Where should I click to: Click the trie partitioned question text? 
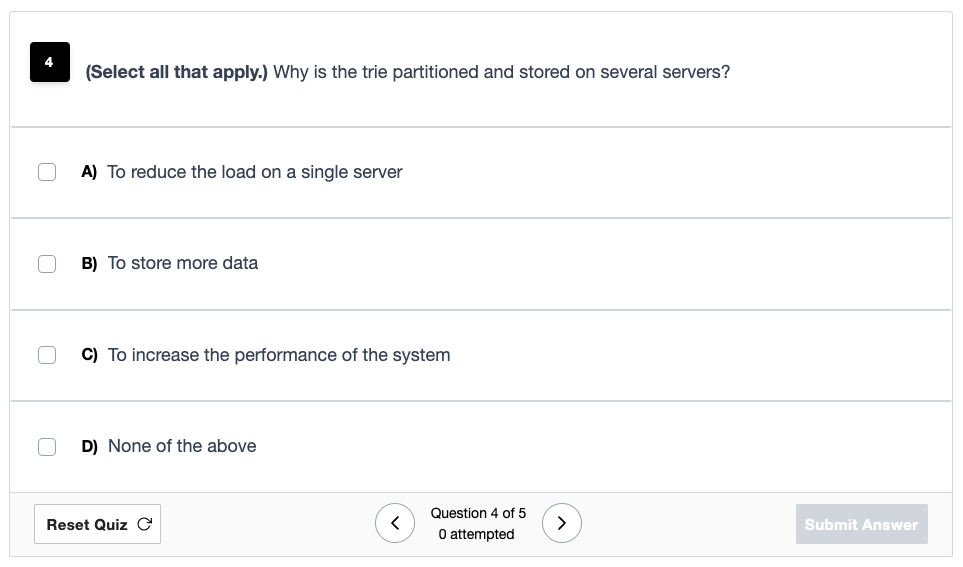pyautogui.click(x=408, y=72)
